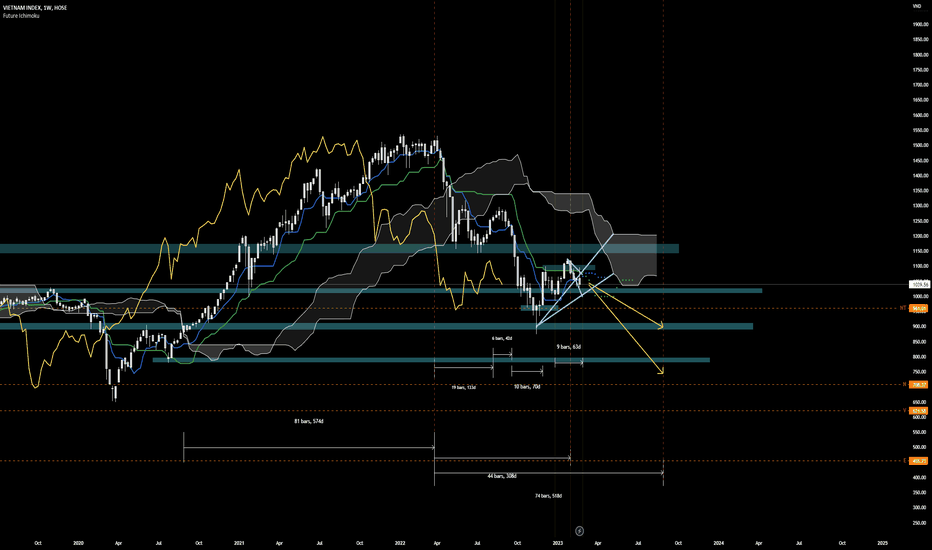
Task: Select the '74 bars, 518d' range label
Action: (x=548, y=495)
